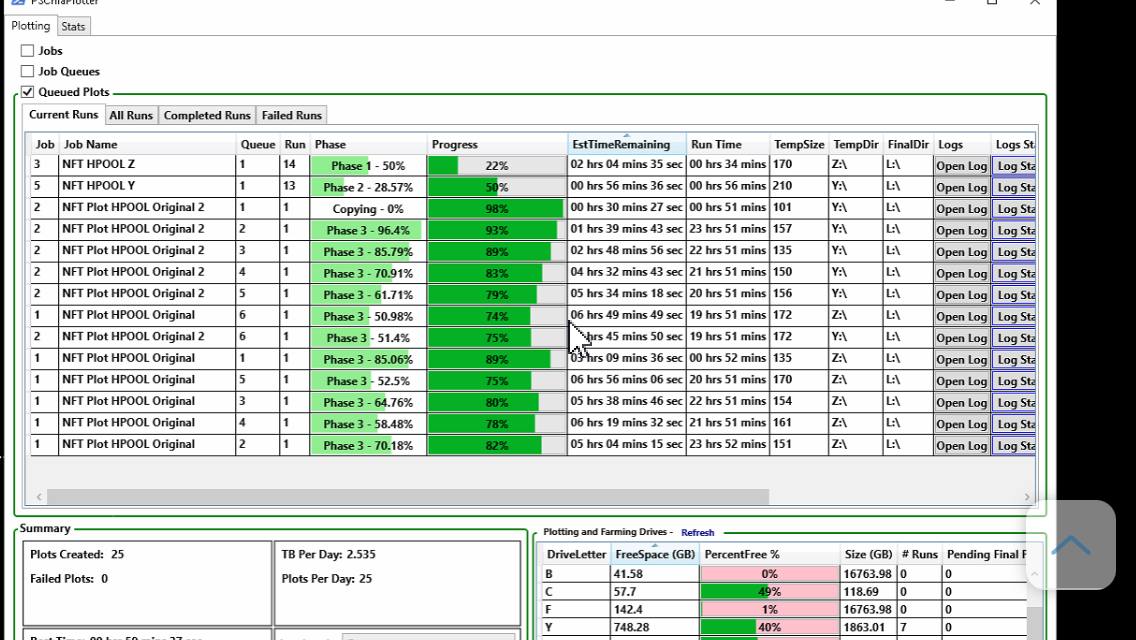The width and height of the screenshot is (1136, 640).
Task: Sort runs by Phase column header
Action: [x=368, y=144]
